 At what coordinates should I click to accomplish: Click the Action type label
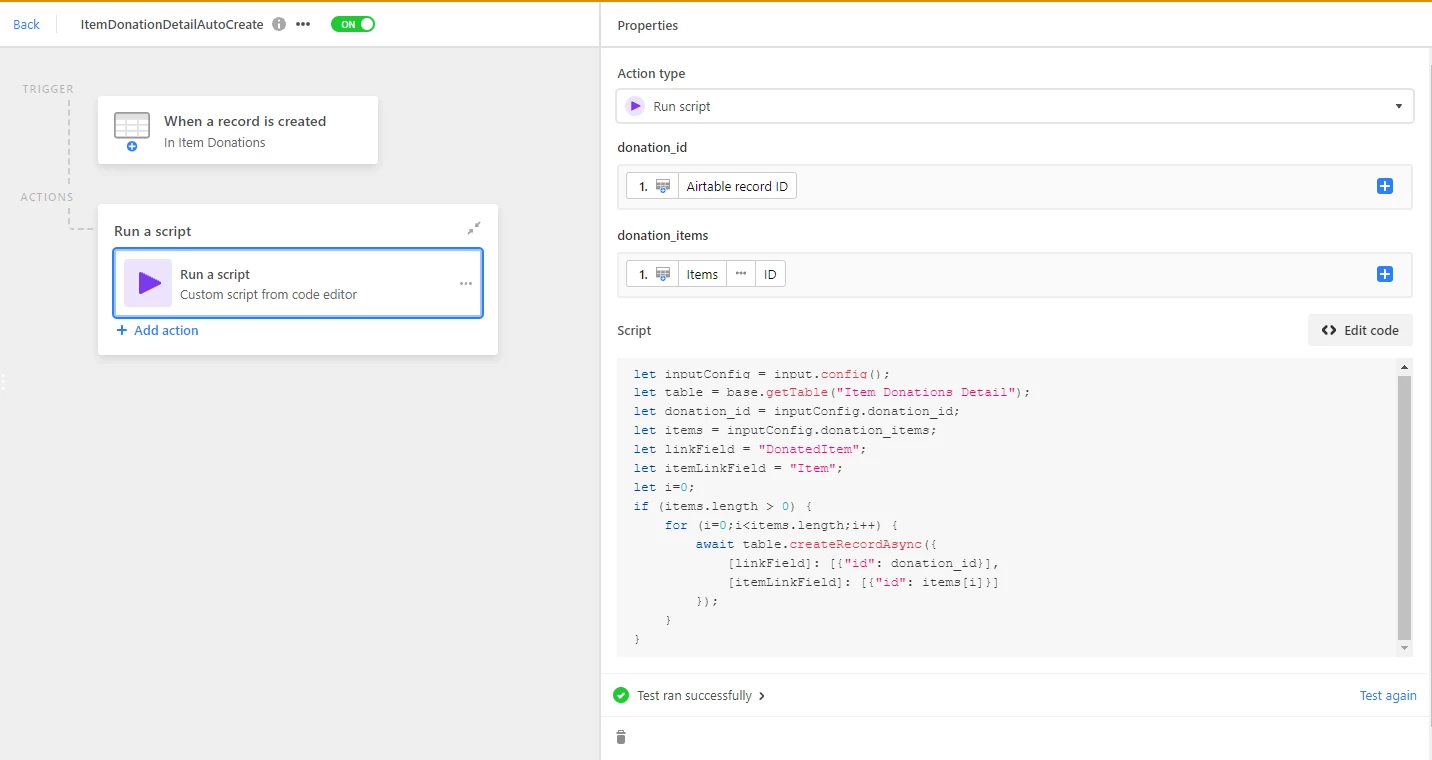coord(651,73)
